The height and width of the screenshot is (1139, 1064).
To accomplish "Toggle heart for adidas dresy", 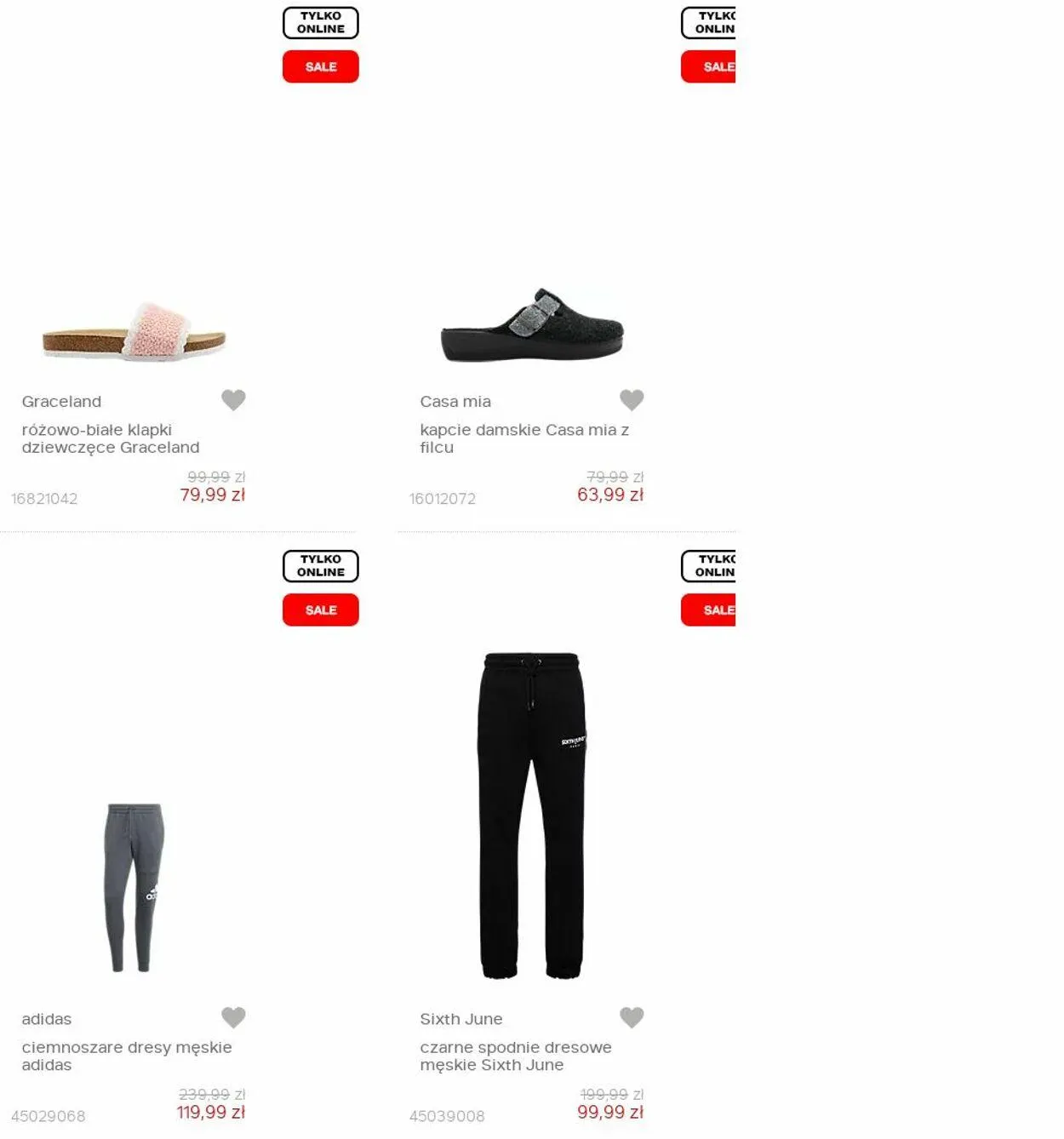I will tap(233, 1016).
